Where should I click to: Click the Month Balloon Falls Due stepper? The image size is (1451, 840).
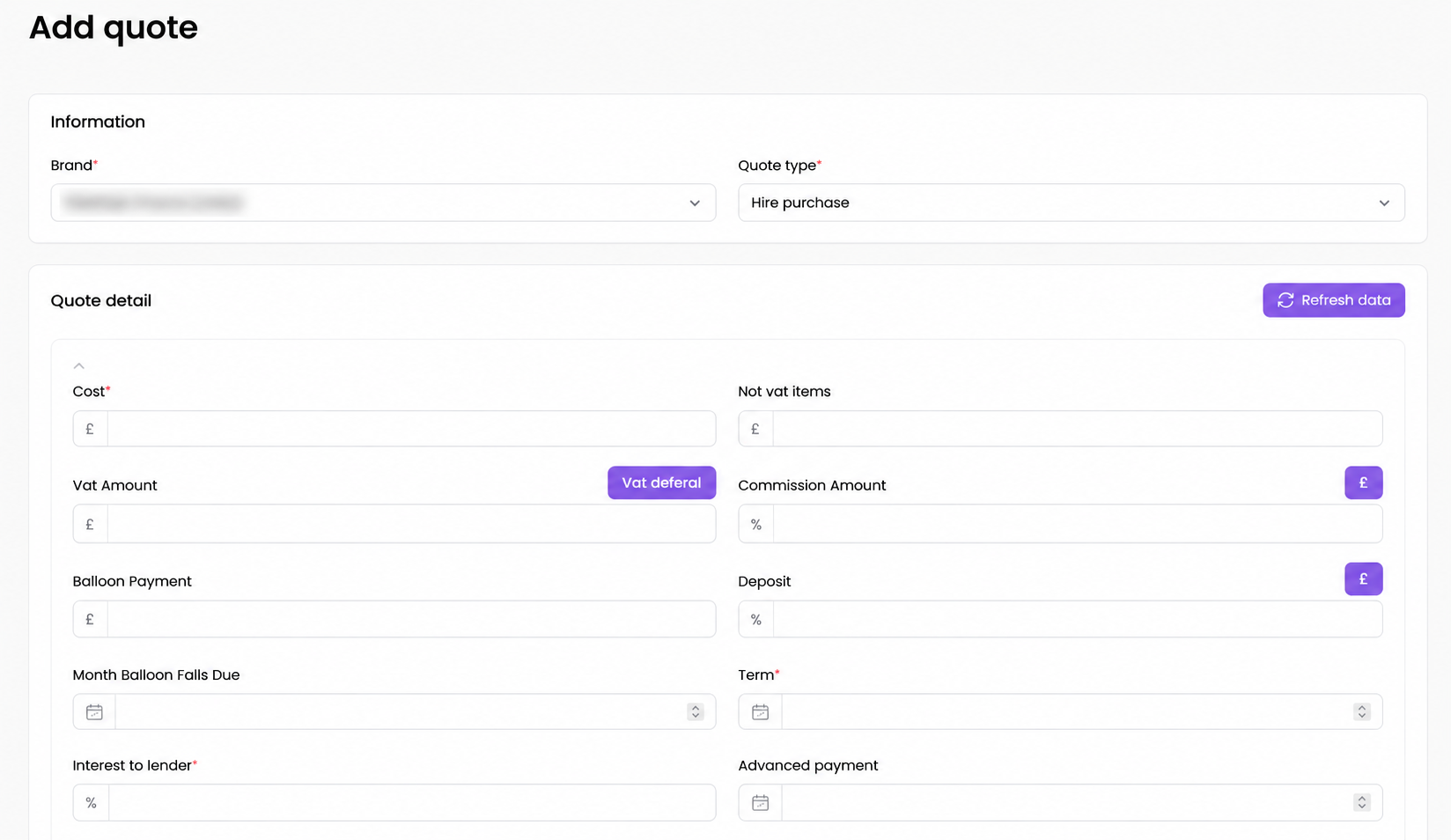click(x=696, y=711)
